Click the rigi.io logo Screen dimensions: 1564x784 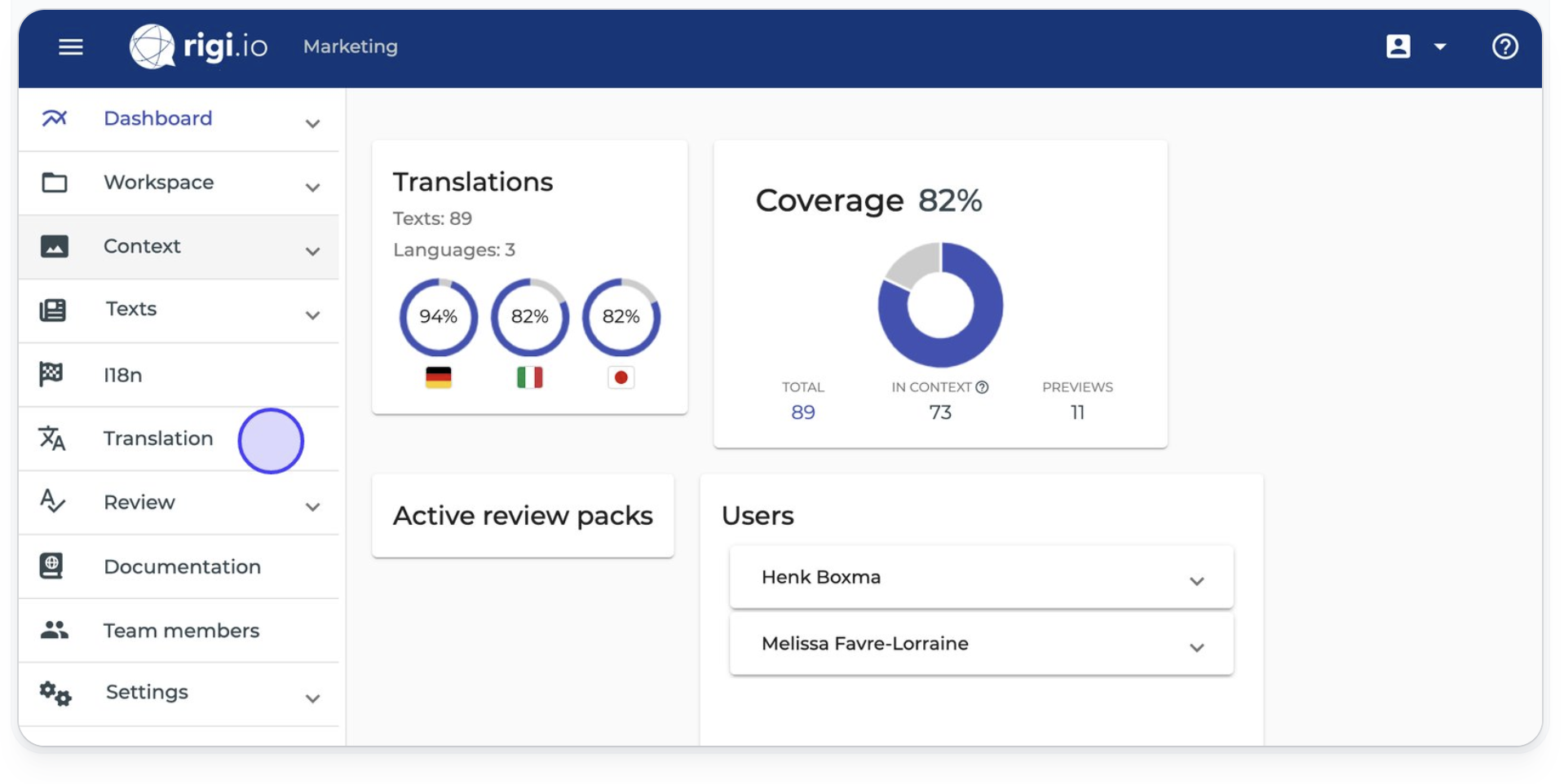(199, 46)
